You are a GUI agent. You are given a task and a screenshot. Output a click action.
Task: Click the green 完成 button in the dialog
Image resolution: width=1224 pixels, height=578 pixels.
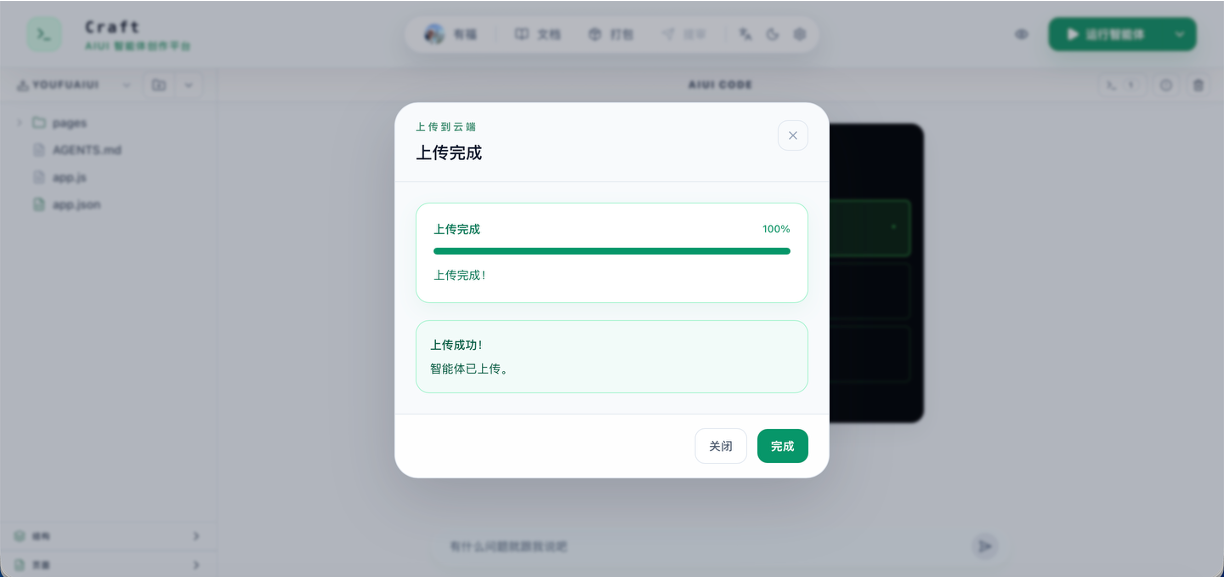click(x=782, y=446)
